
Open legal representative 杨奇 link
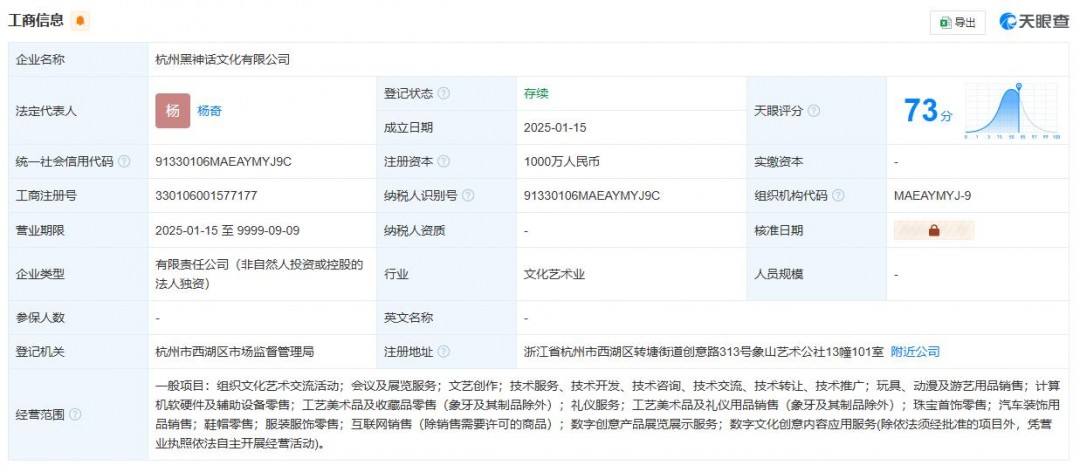209,111
